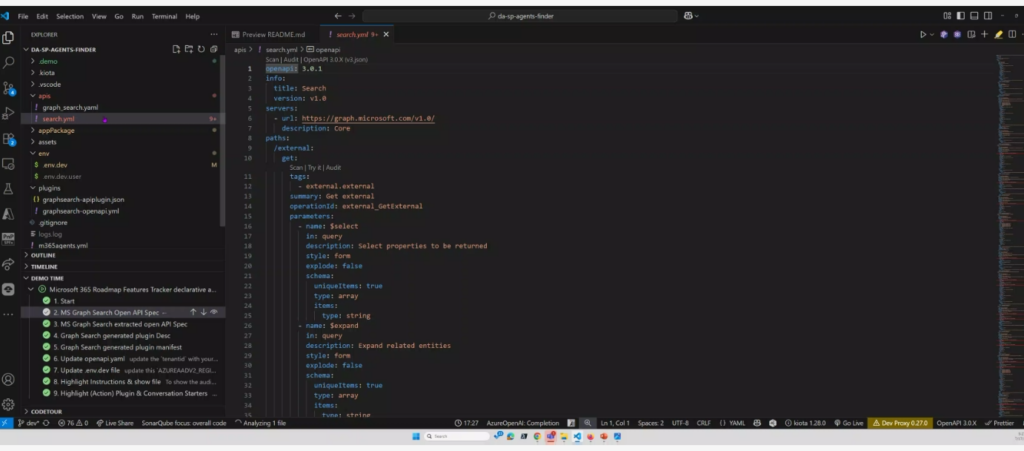Click Go Live in status bar
This screenshot has width=1024, height=451.
coord(848,423)
